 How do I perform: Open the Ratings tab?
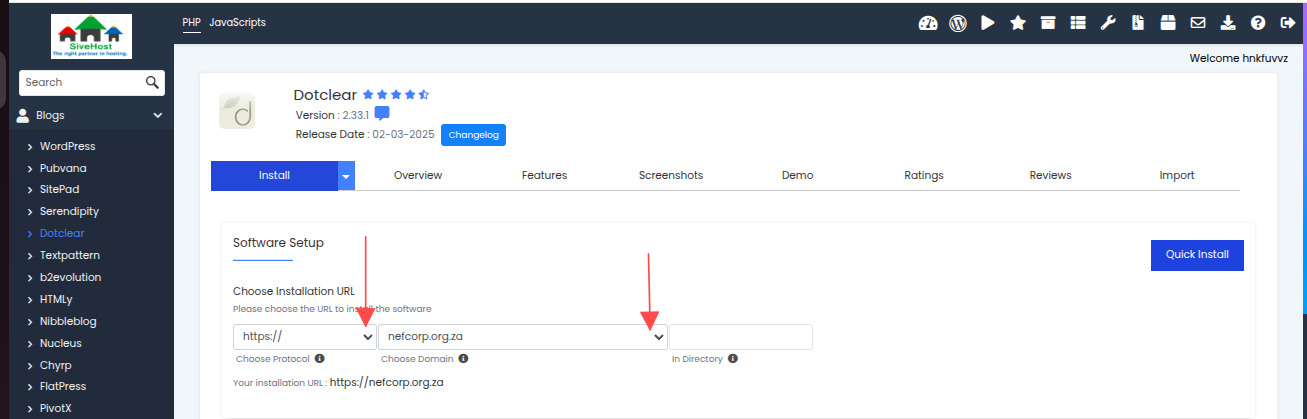coord(924,175)
